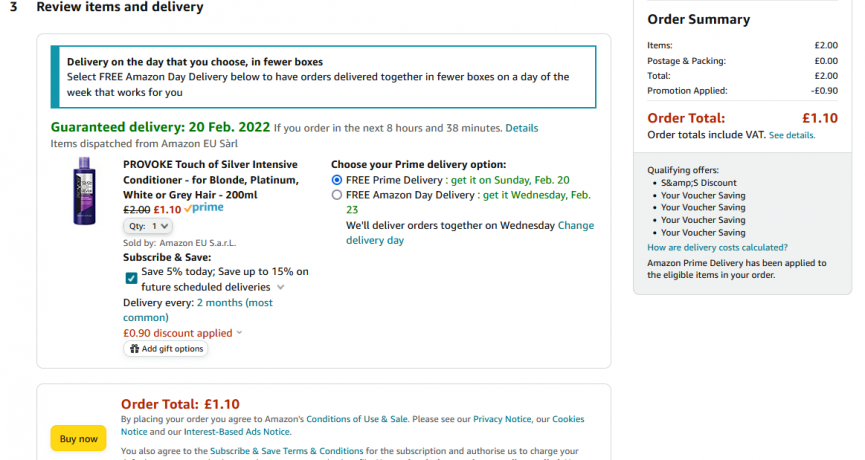The height and width of the screenshot is (460, 865).
Task: Click Change delivery day link
Action: click(x=470, y=233)
